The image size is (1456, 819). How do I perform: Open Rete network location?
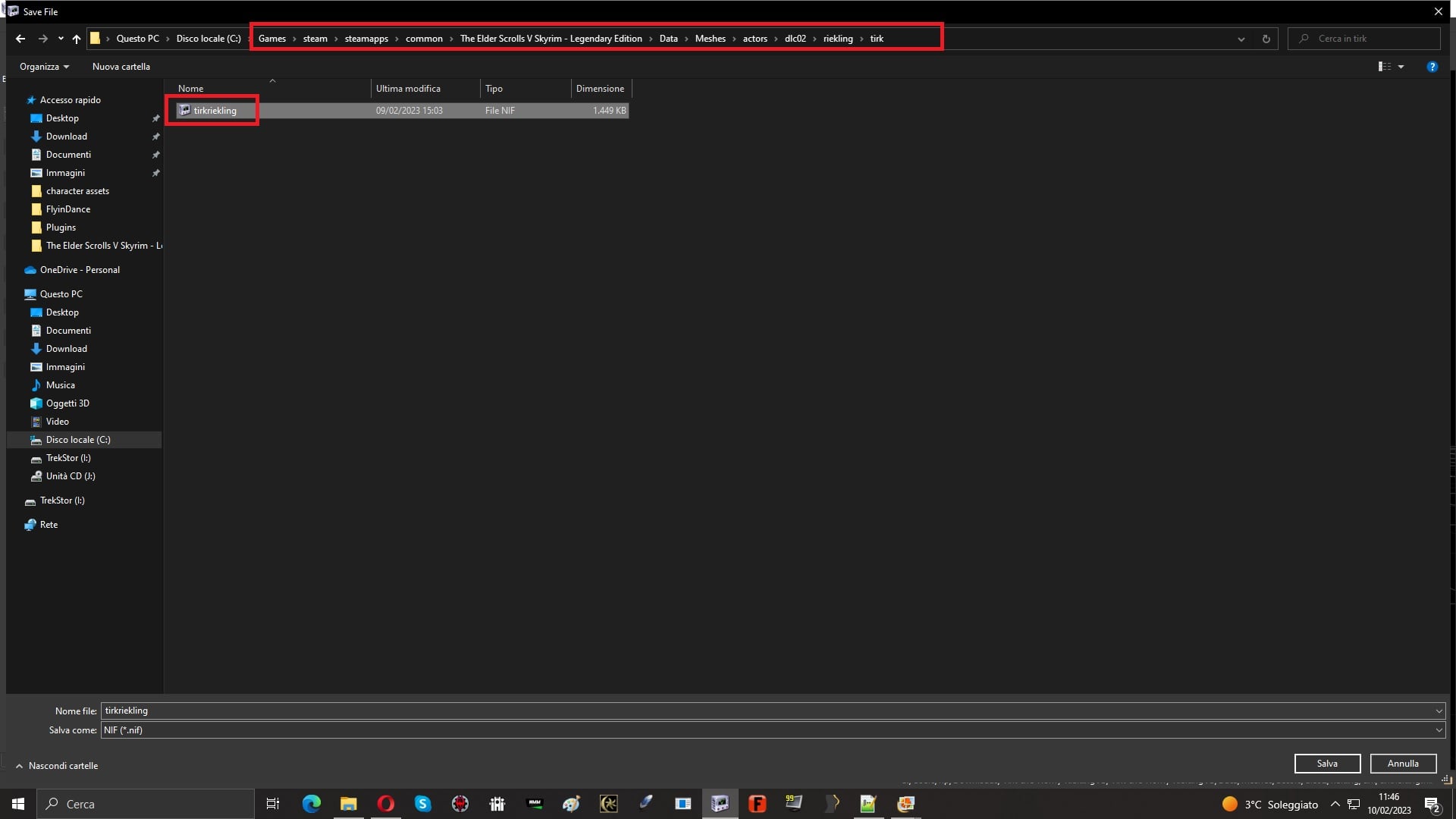49,525
